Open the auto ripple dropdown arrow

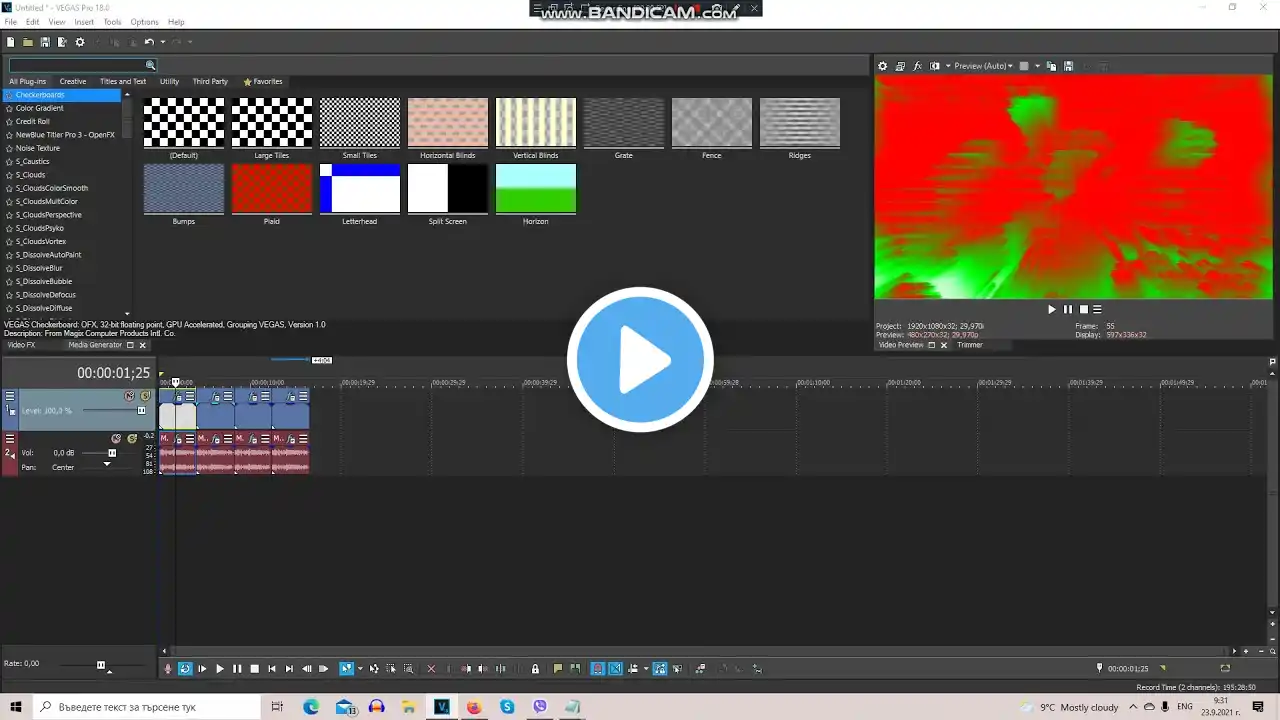646,669
